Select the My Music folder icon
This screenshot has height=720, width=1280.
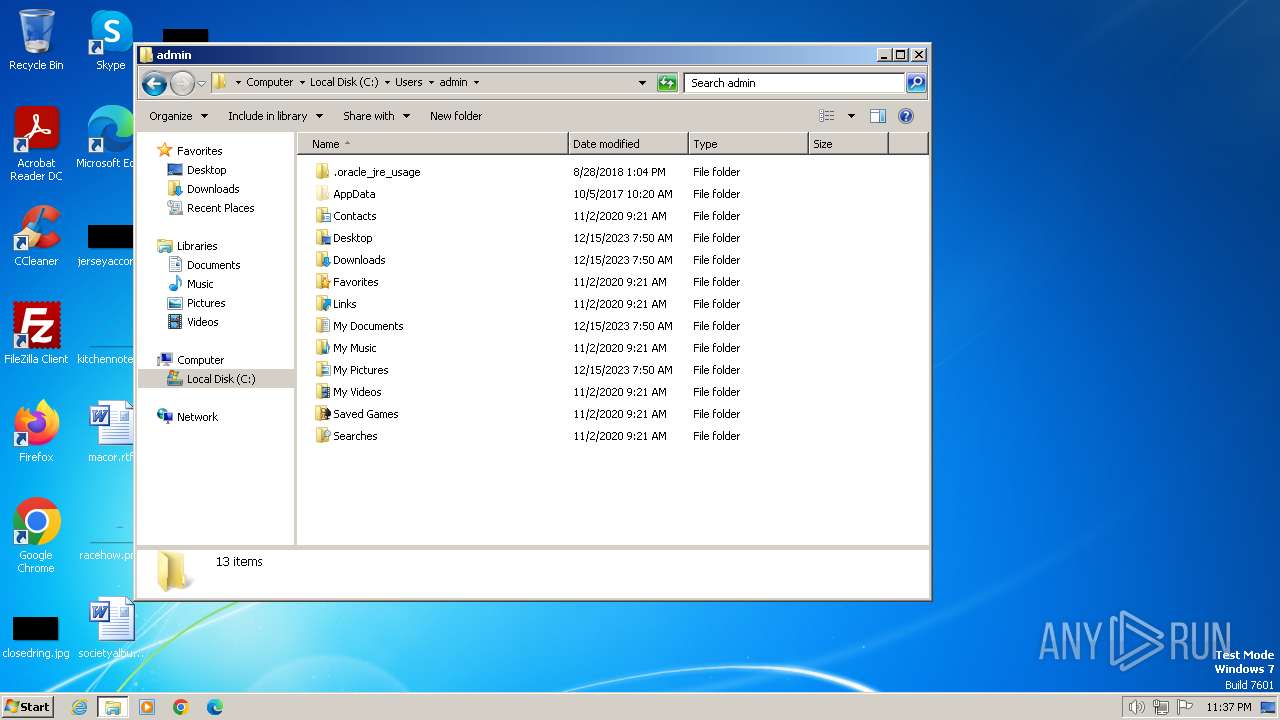322,348
